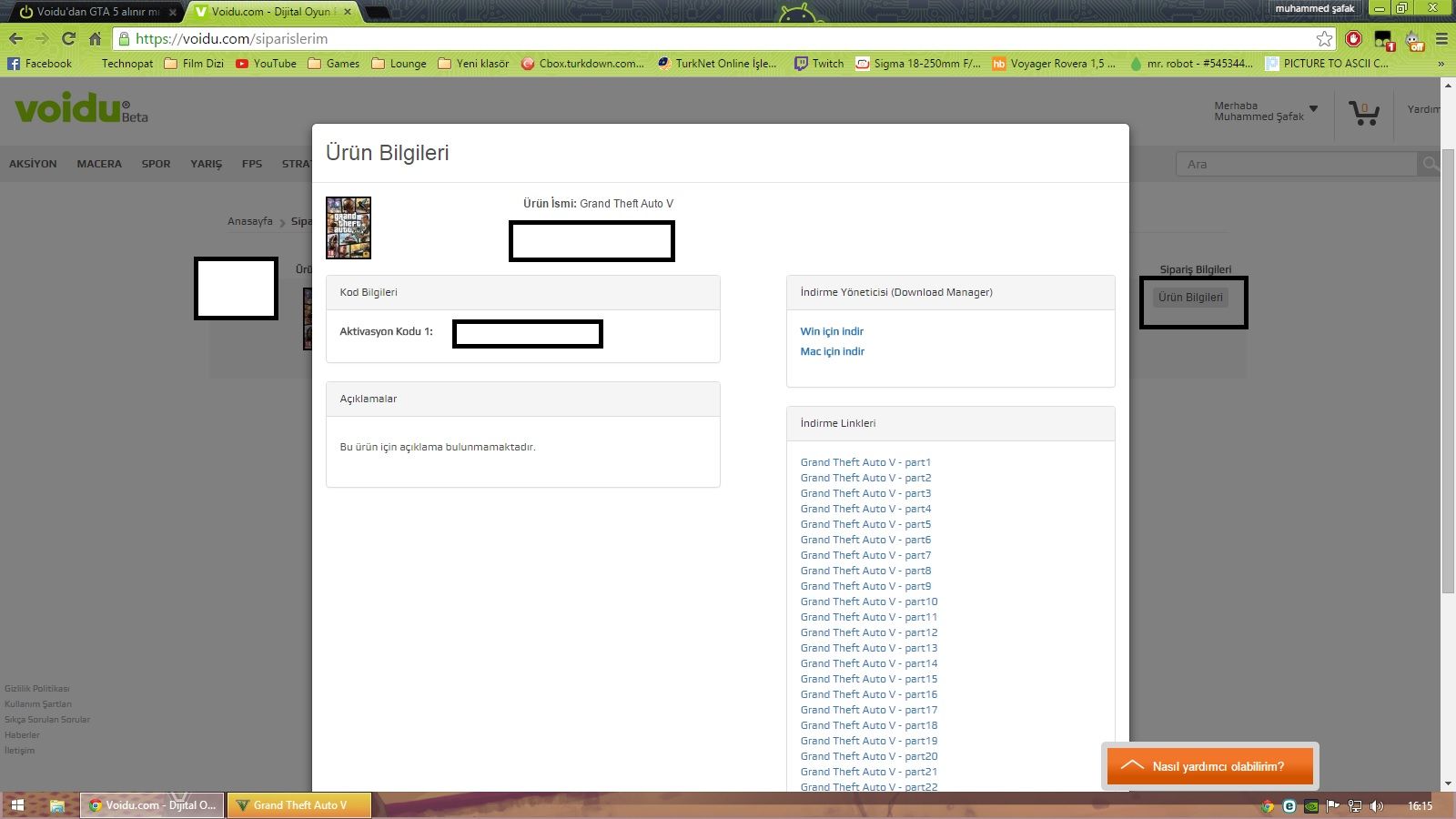Click the Ürün Bilgileri button behind the dialog
Viewport: 1456px width, 819px height.
(1190, 298)
